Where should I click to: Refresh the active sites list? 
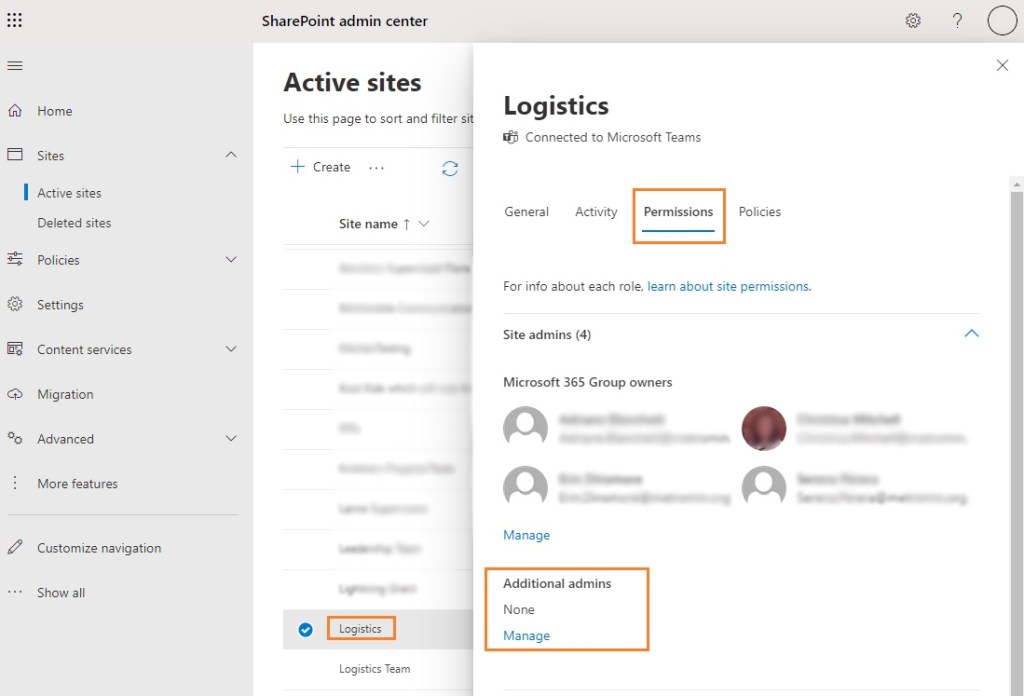450,168
